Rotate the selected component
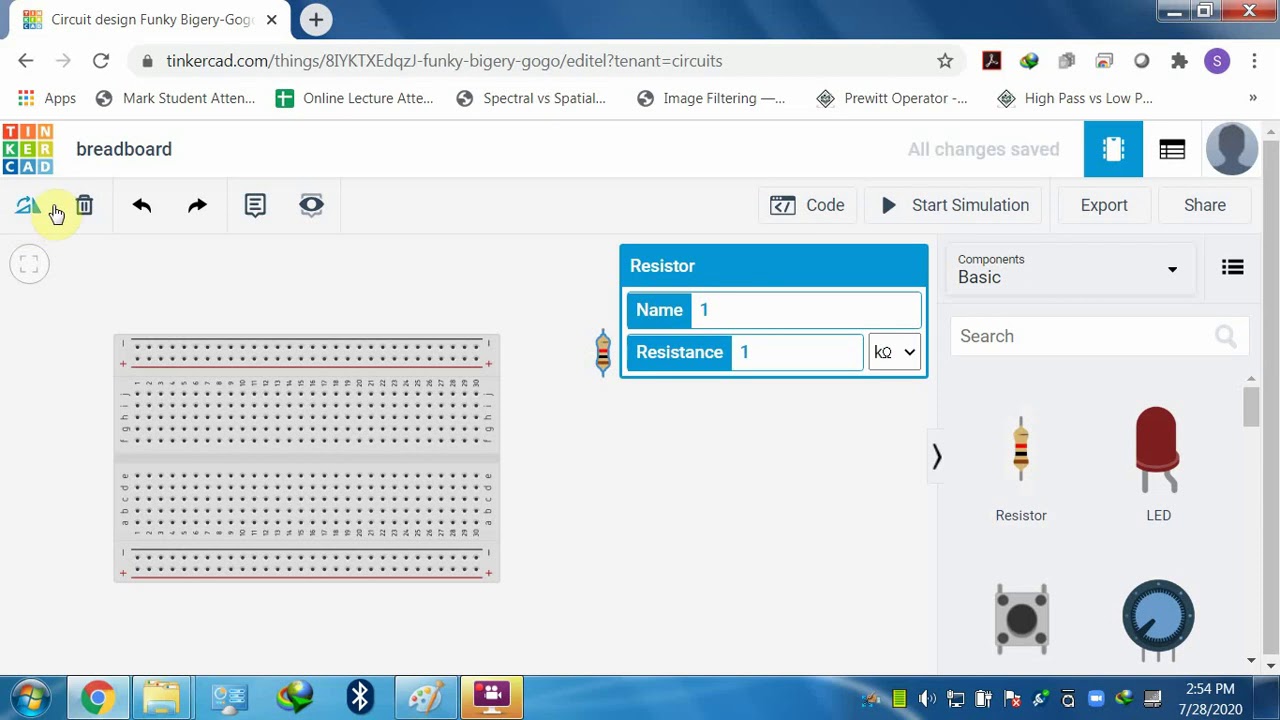 click(x=27, y=206)
